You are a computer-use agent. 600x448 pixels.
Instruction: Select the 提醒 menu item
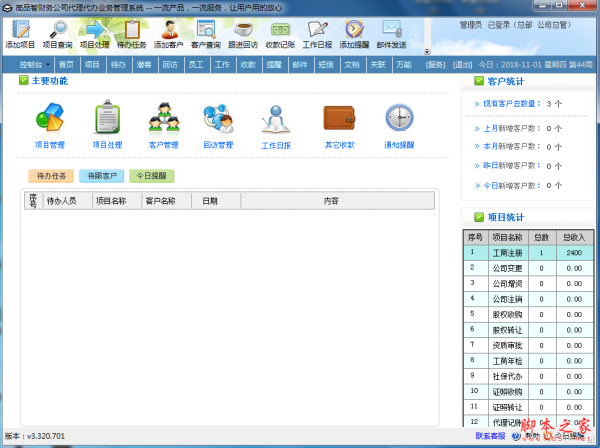click(x=274, y=65)
